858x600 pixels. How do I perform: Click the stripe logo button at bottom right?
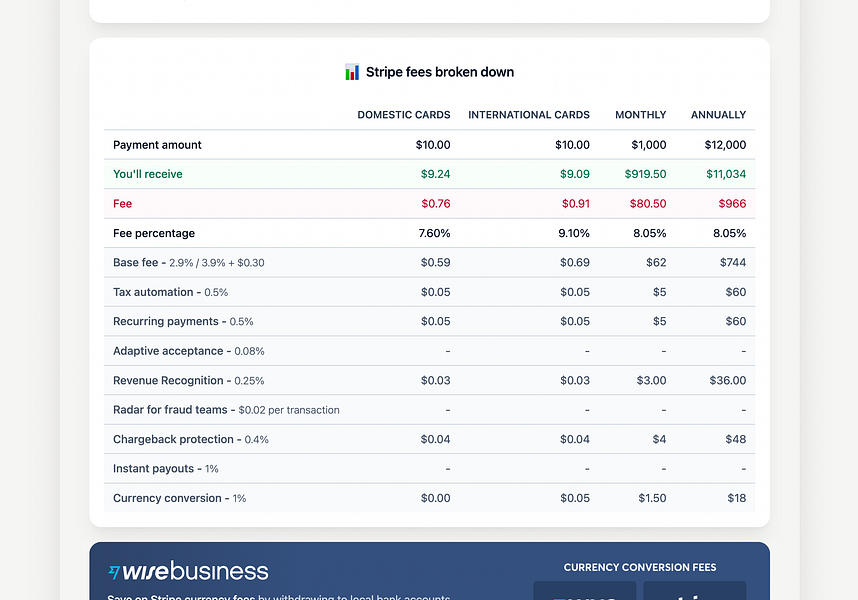tap(694, 594)
